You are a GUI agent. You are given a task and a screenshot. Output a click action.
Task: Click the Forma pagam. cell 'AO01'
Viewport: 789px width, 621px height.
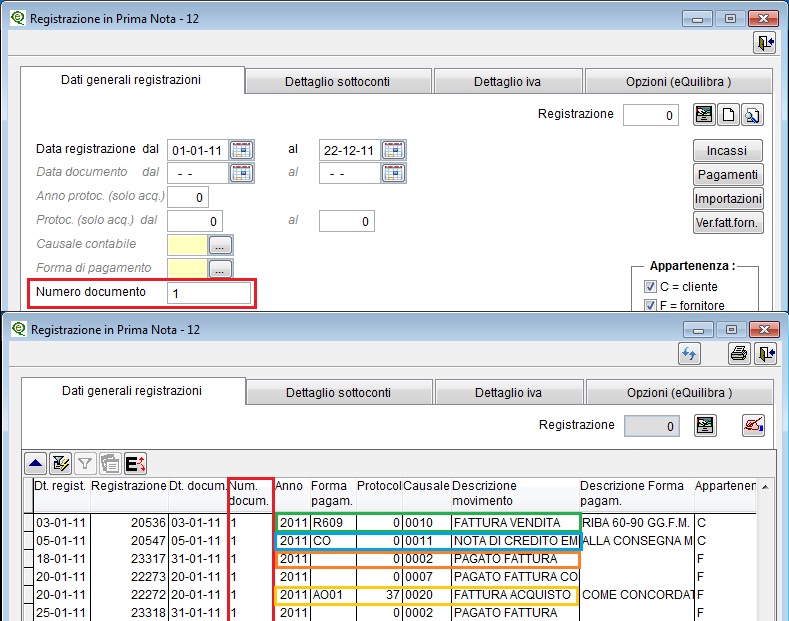pyautogui.click(x=333, y=595)
